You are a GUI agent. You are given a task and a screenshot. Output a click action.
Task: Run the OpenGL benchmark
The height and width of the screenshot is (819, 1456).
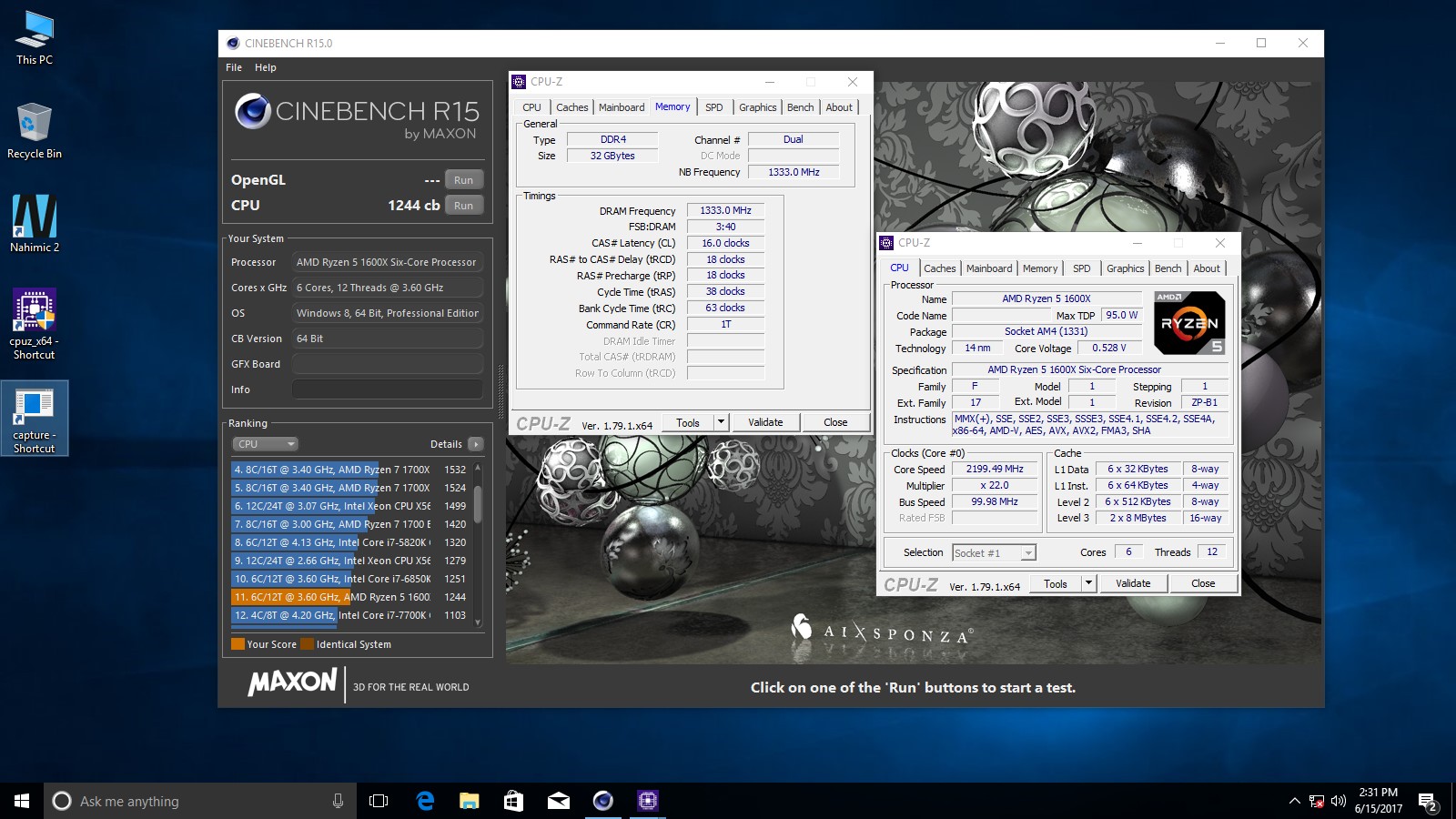(464, 180)
